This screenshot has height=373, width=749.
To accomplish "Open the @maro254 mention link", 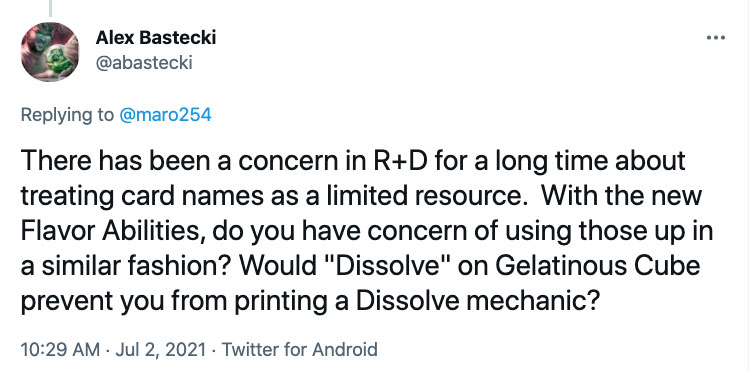I will point(165,115).
